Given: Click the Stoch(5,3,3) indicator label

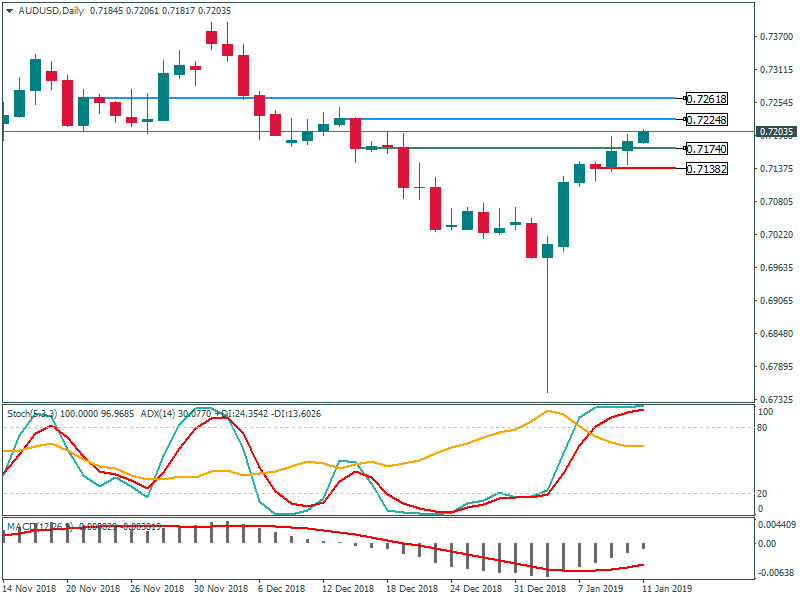Looking at the screenshot, I should 32,413.
